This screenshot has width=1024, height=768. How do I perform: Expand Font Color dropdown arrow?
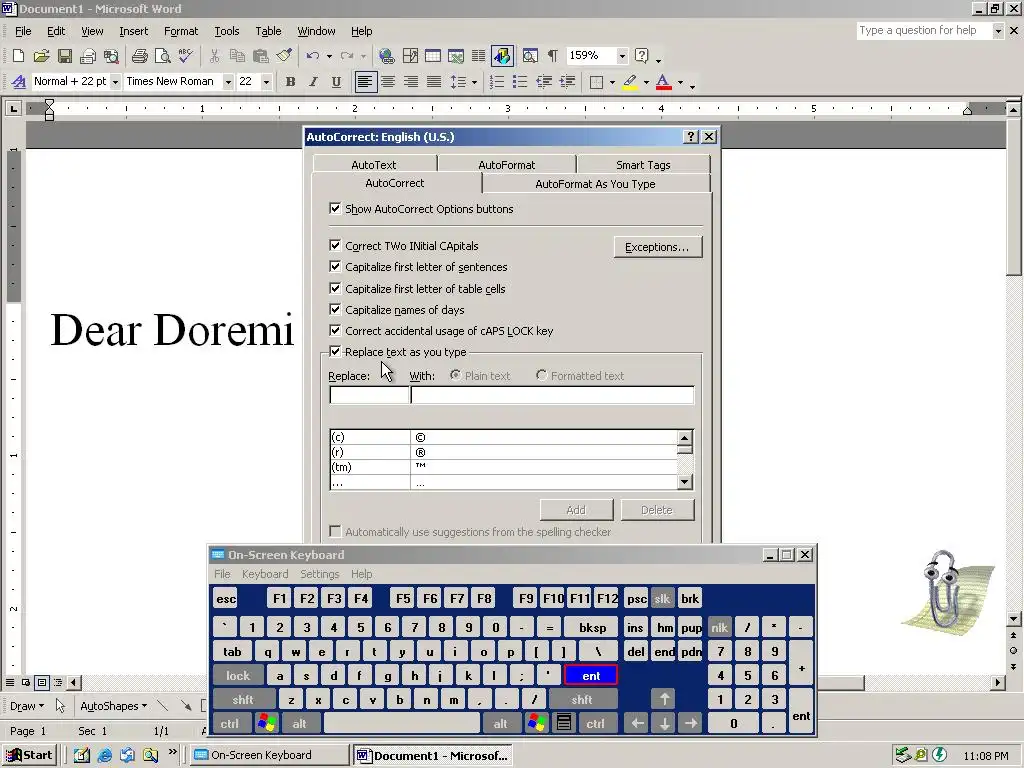[x=680, y=82]
